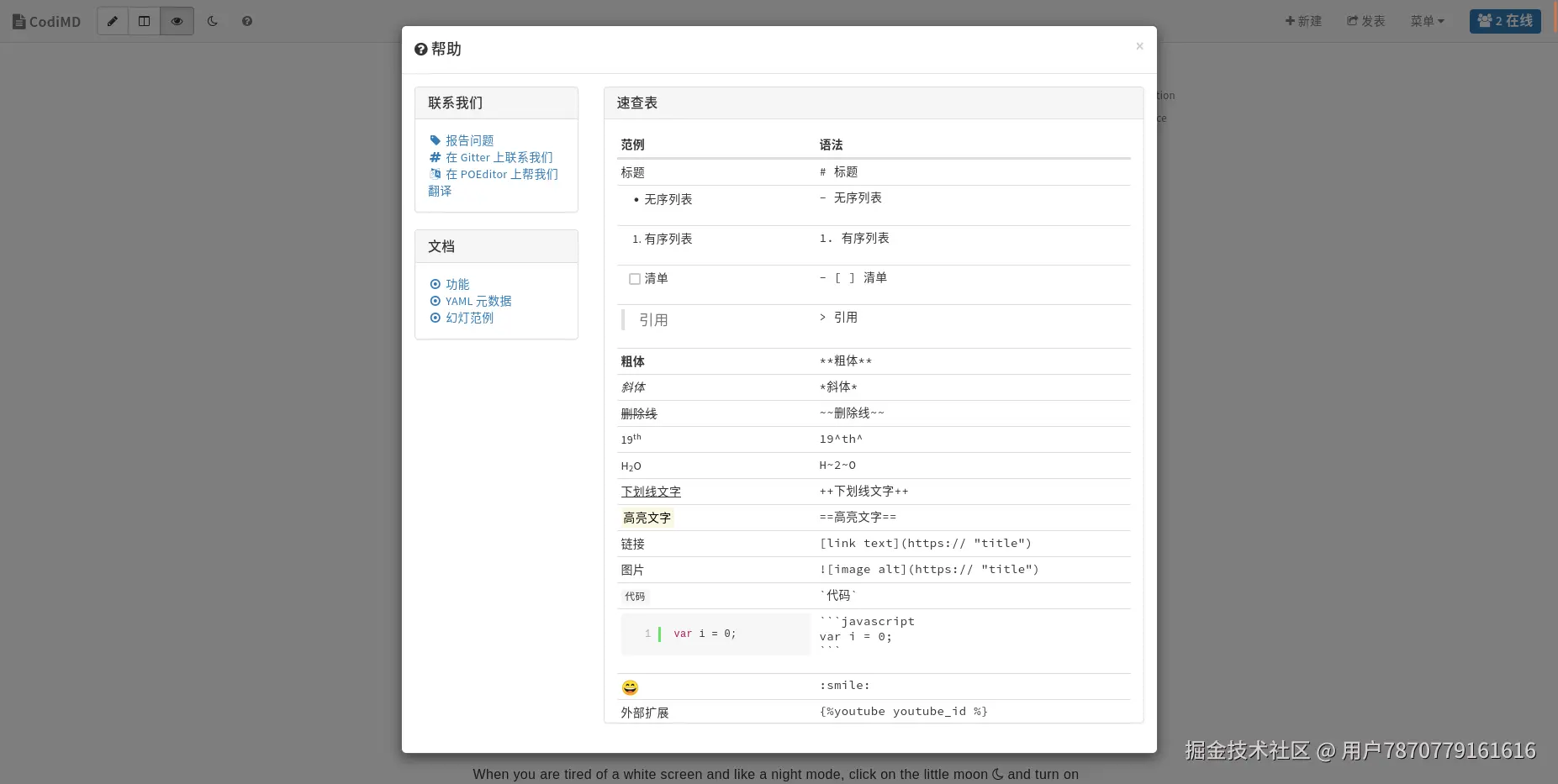Click the hash icon beside Gitter link
The image size is (1558, 784).
click(435, 157)
